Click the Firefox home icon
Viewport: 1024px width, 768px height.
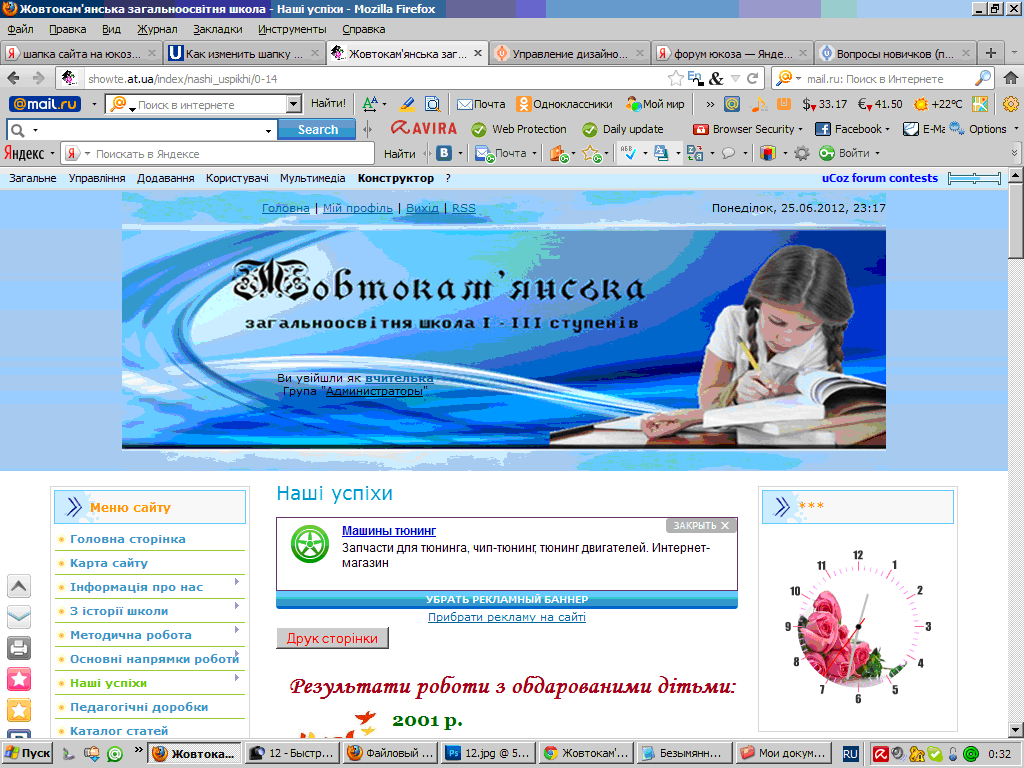[x=1010, y=78]
